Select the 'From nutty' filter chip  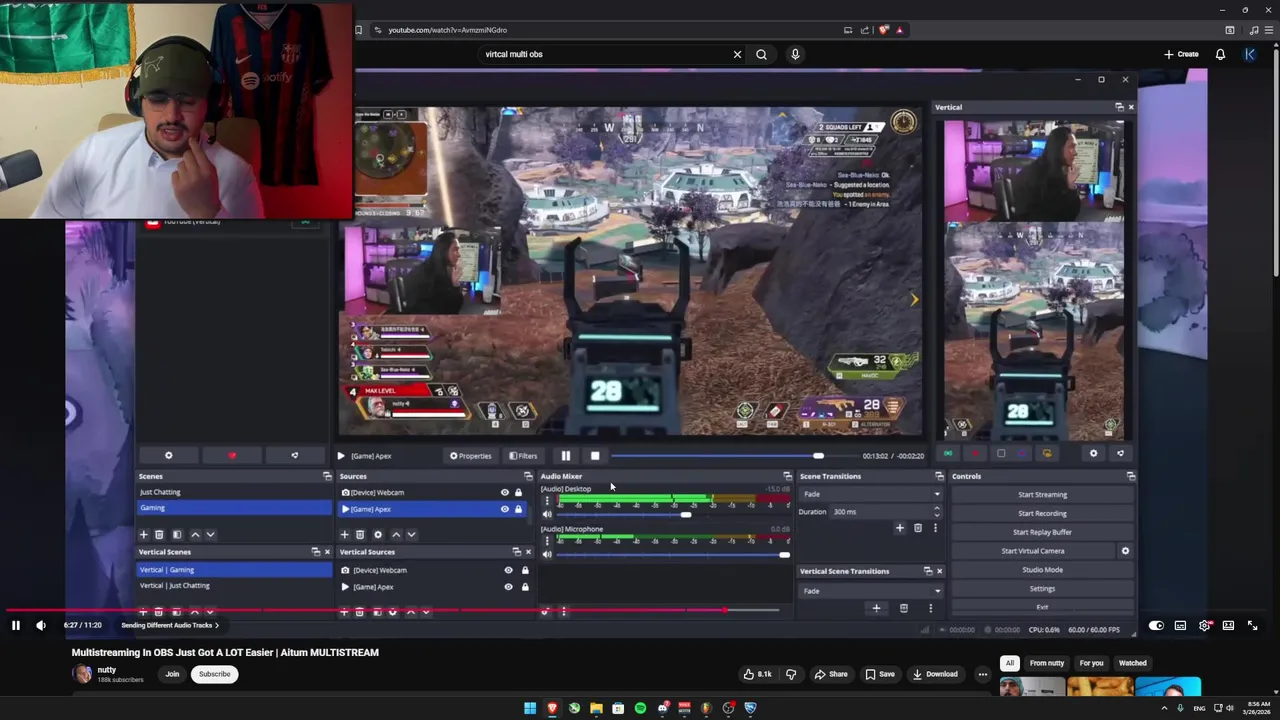1047,663
